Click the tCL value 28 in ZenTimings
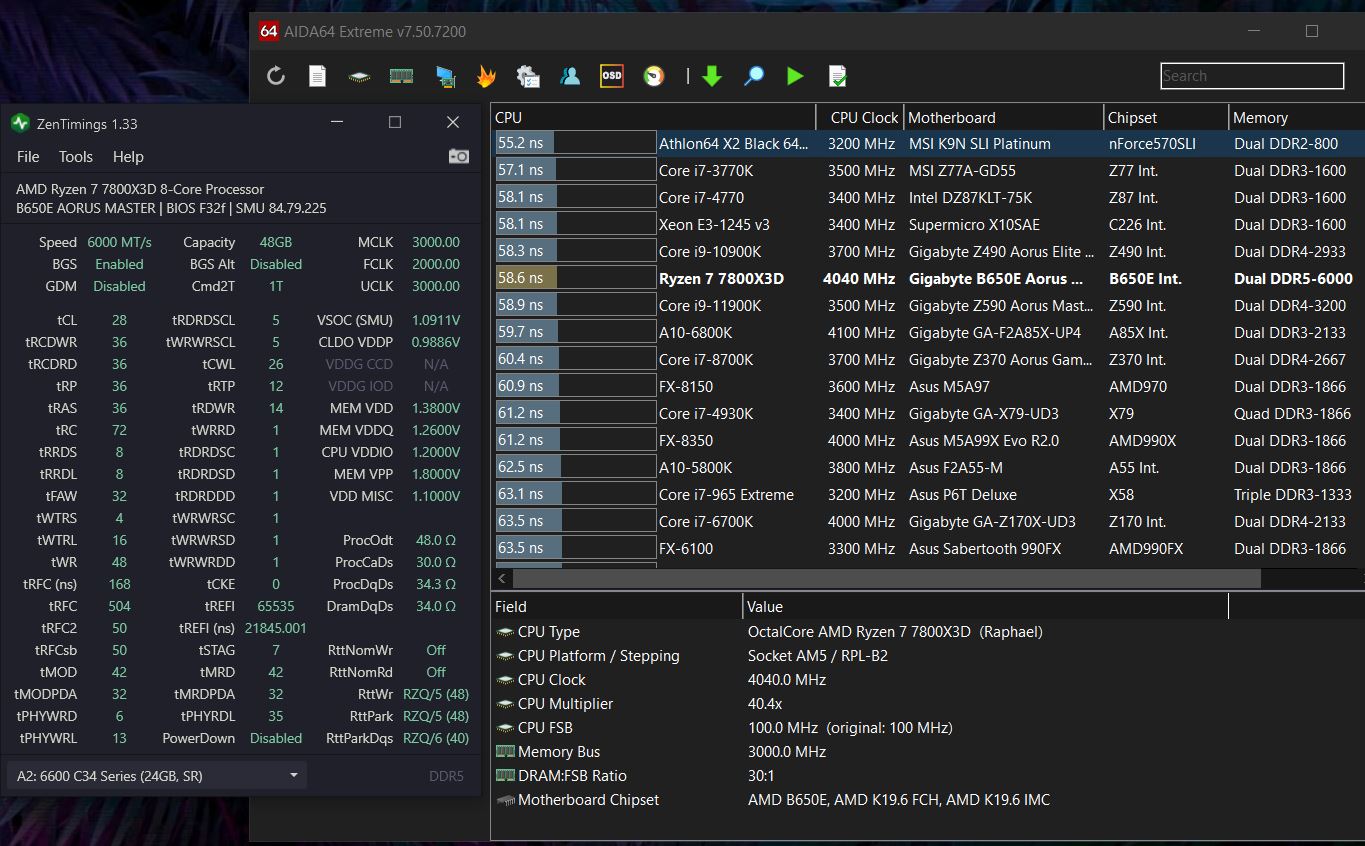Screen dimensions: 1365x846 [x=119, y=320]
